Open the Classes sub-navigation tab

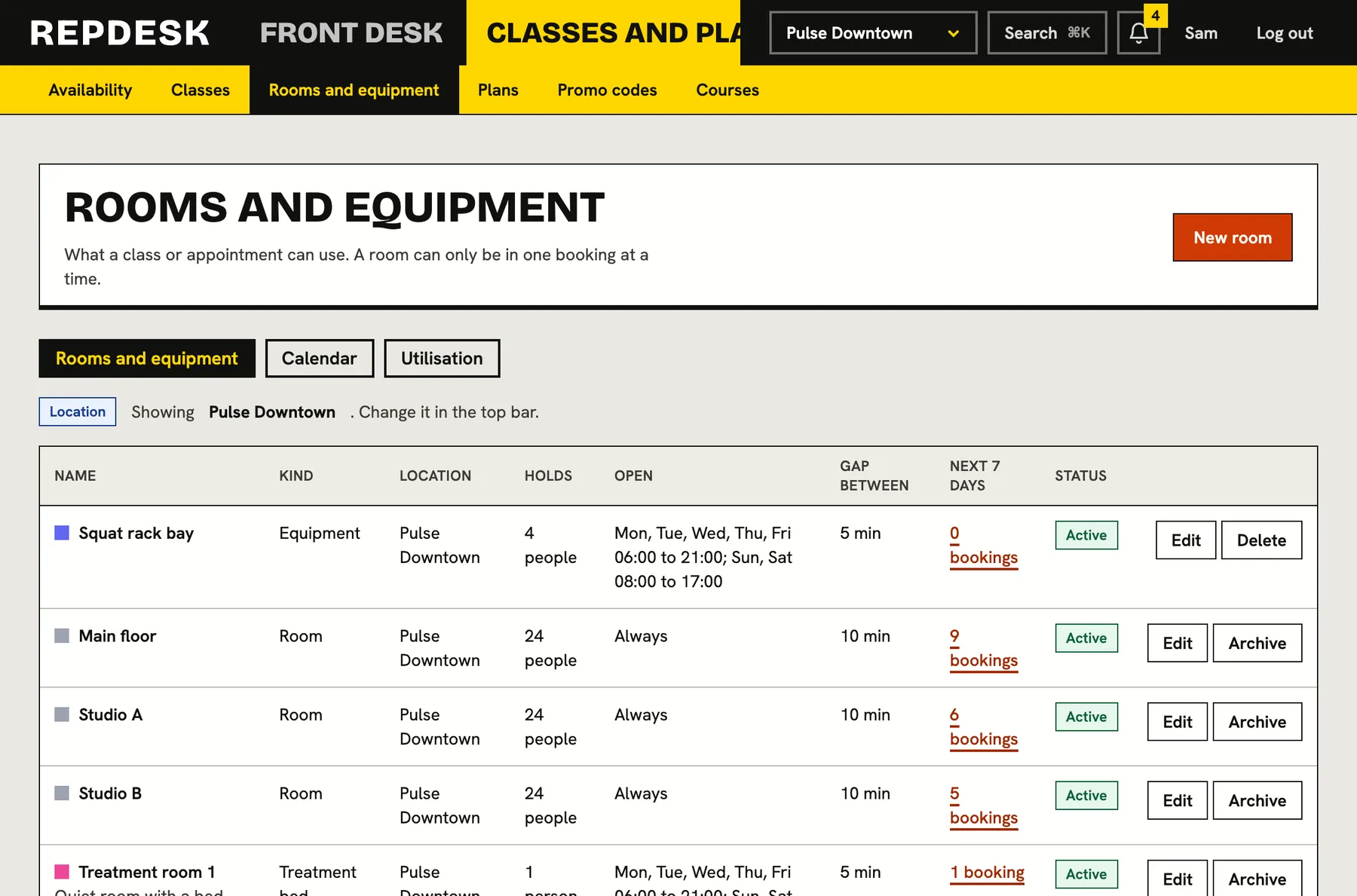tap(201, 90)
